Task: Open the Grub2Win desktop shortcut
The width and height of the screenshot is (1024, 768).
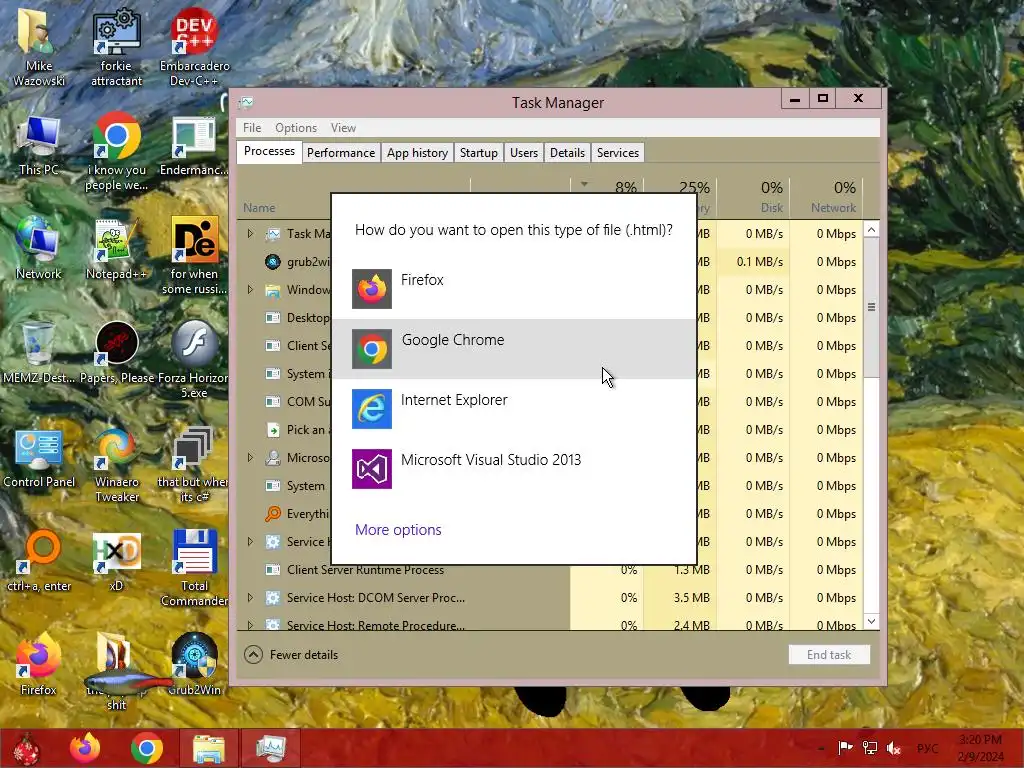Action: click(194, 664)
